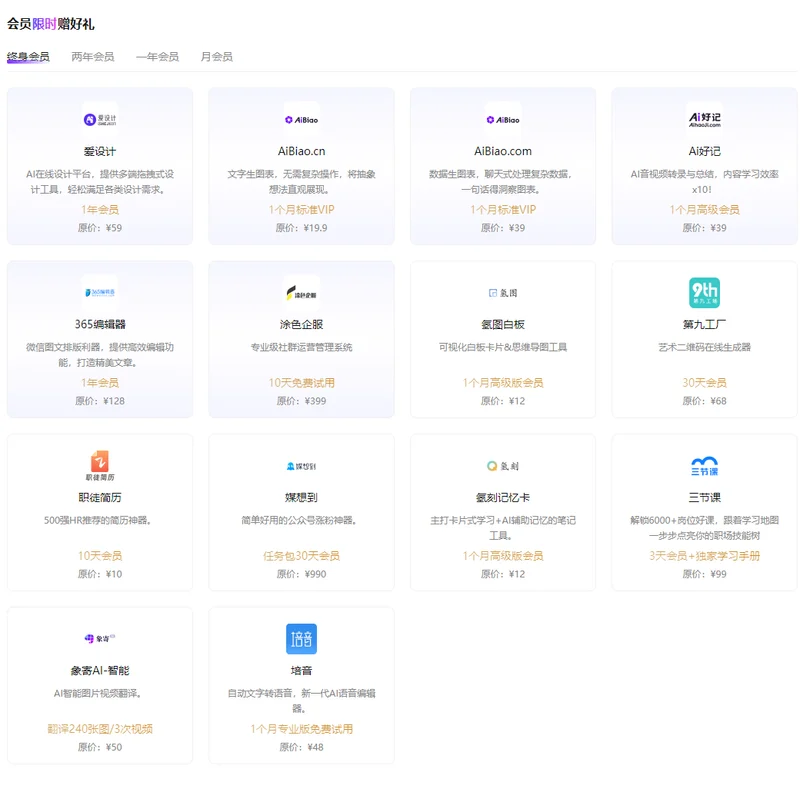The height and width of the screenshot is (788, 800).
Task: Click the 培音 title text
Action: 301,670
